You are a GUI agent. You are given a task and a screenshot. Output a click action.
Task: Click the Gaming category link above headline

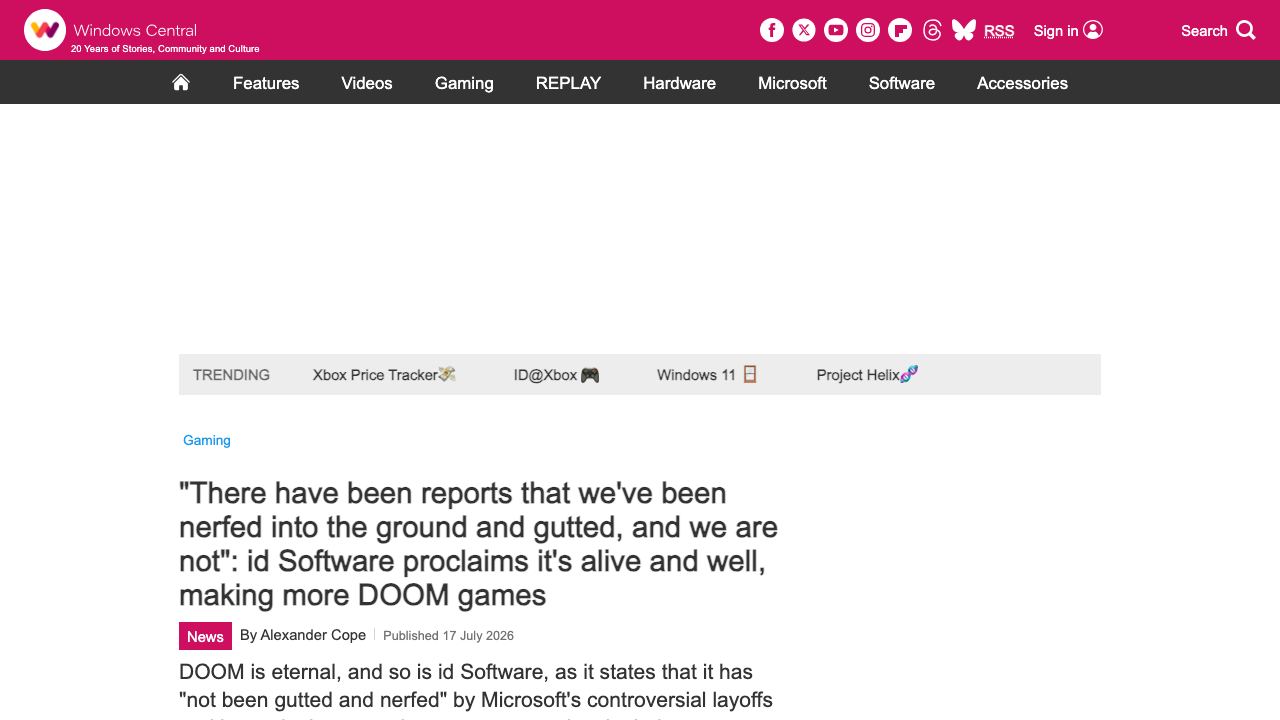pyautogui.click(x=207, y=440)
